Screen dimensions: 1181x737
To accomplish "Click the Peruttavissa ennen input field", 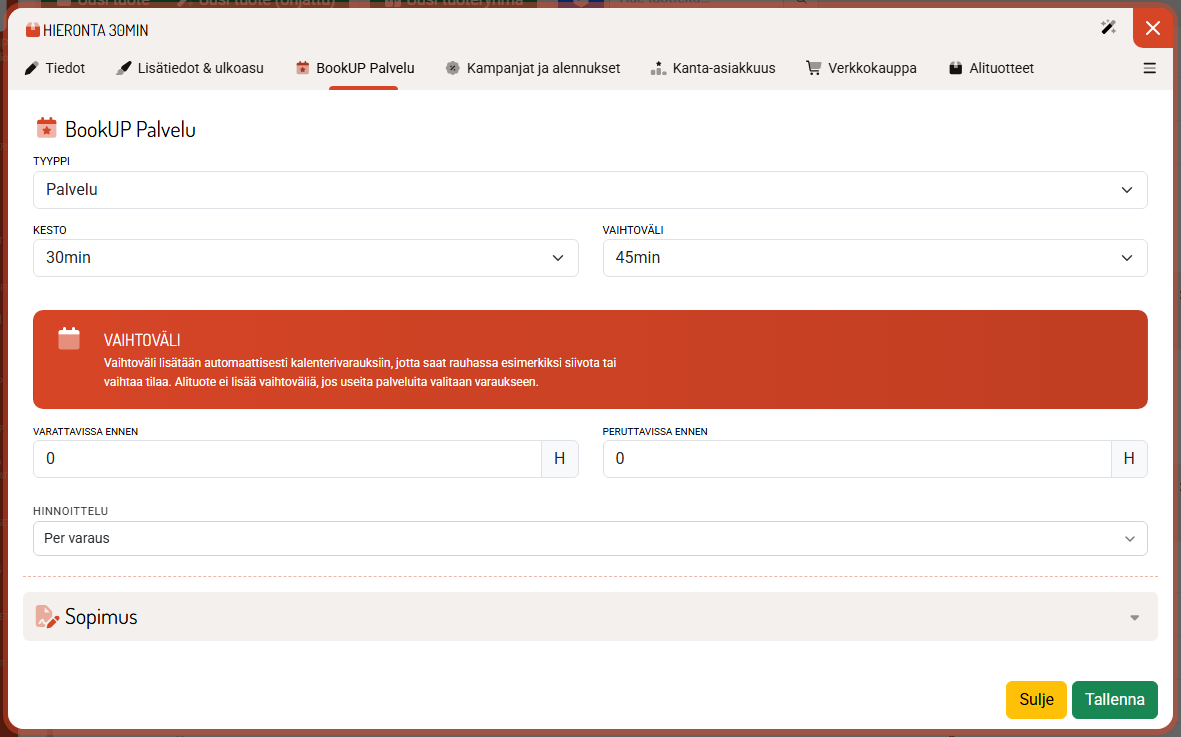I will coord(856,458).
